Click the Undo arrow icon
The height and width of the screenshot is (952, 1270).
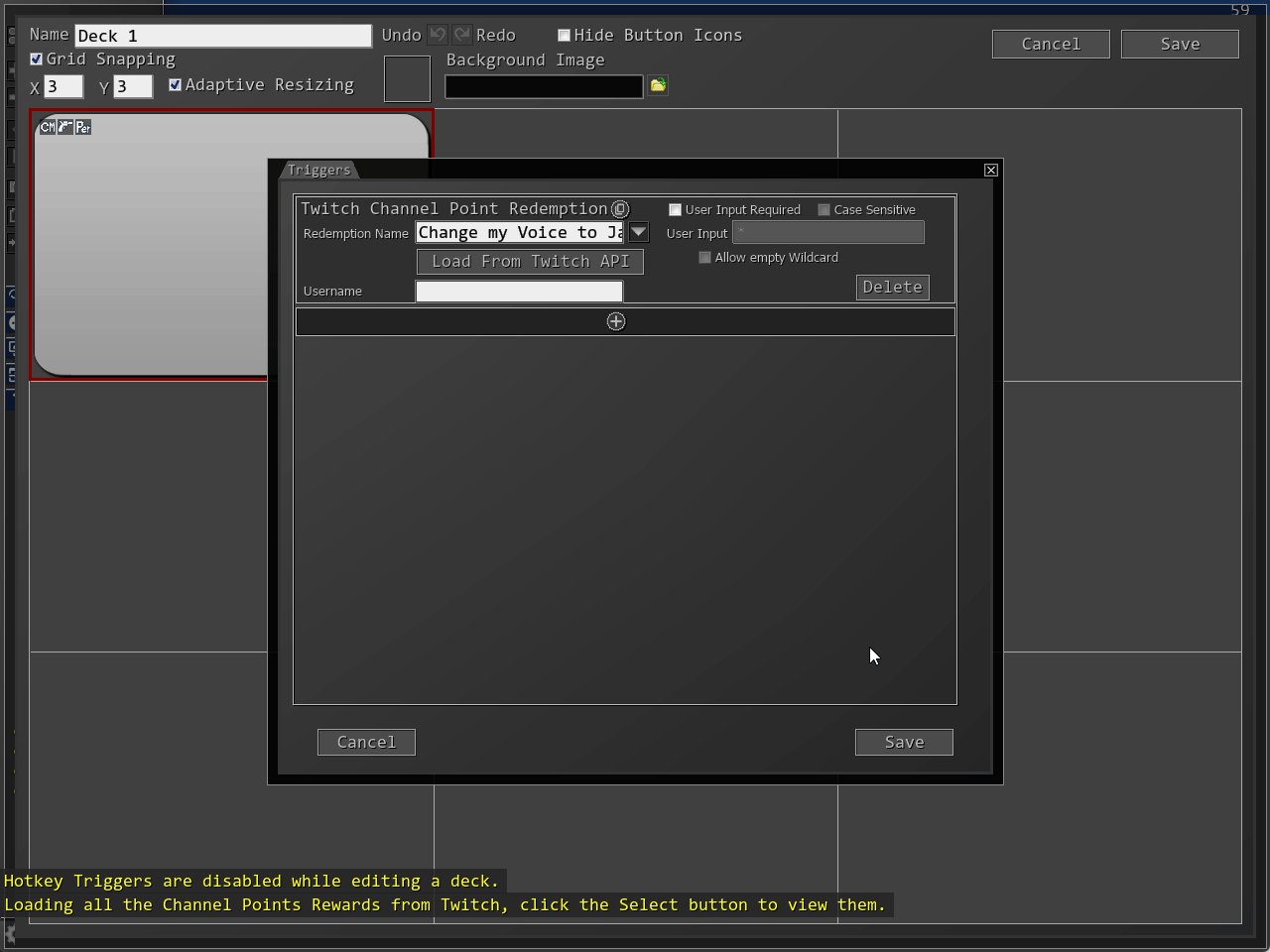pos(438,35)
